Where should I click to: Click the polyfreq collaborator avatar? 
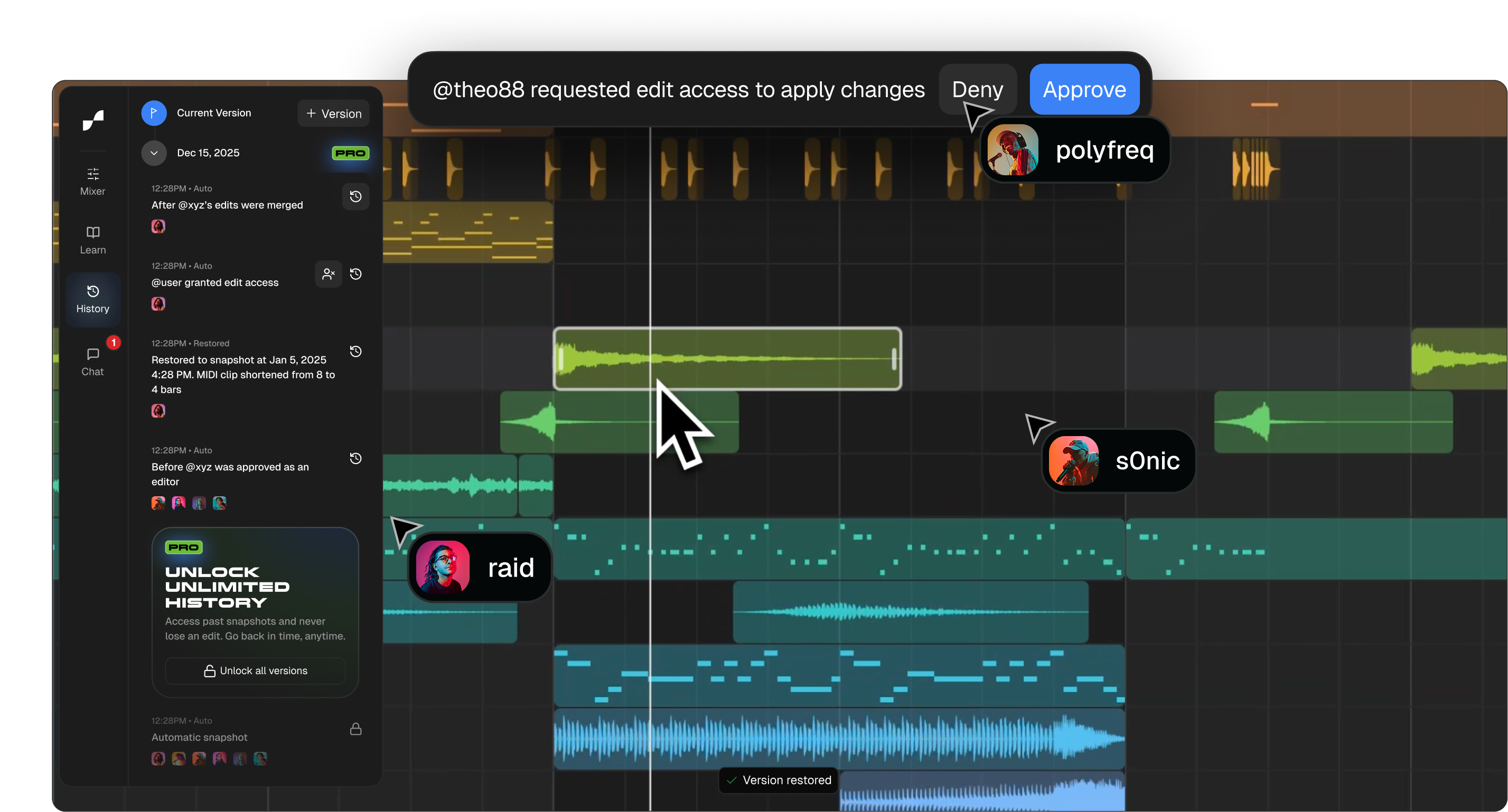(1012, 150)
